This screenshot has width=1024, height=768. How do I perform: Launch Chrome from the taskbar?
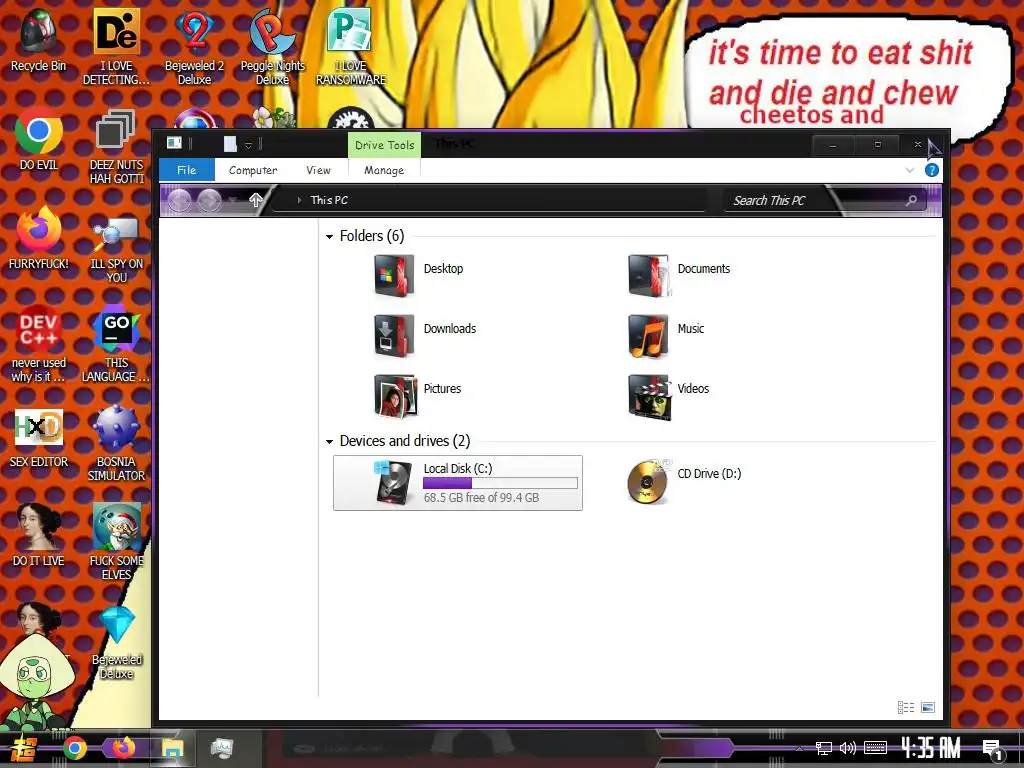click(74, 748)
